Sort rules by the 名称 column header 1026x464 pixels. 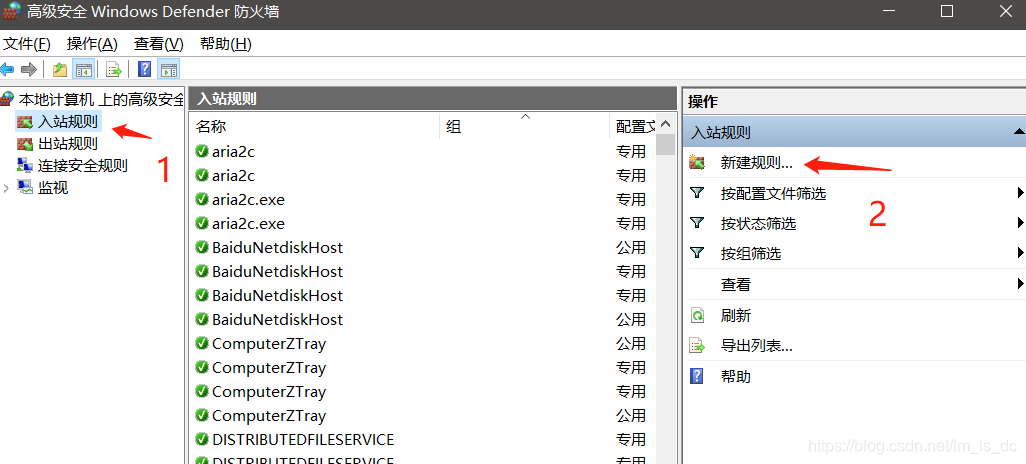click(315, 126)
